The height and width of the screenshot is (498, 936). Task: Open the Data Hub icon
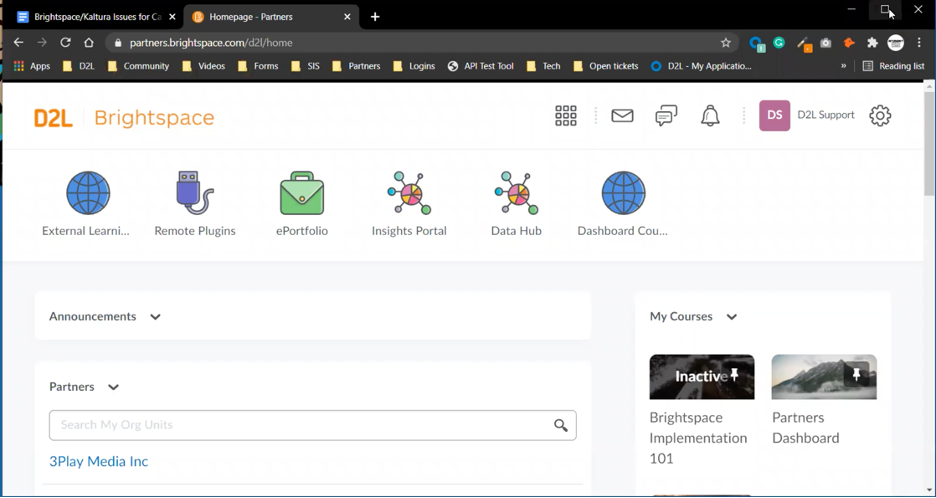click(x=516, y=193)
